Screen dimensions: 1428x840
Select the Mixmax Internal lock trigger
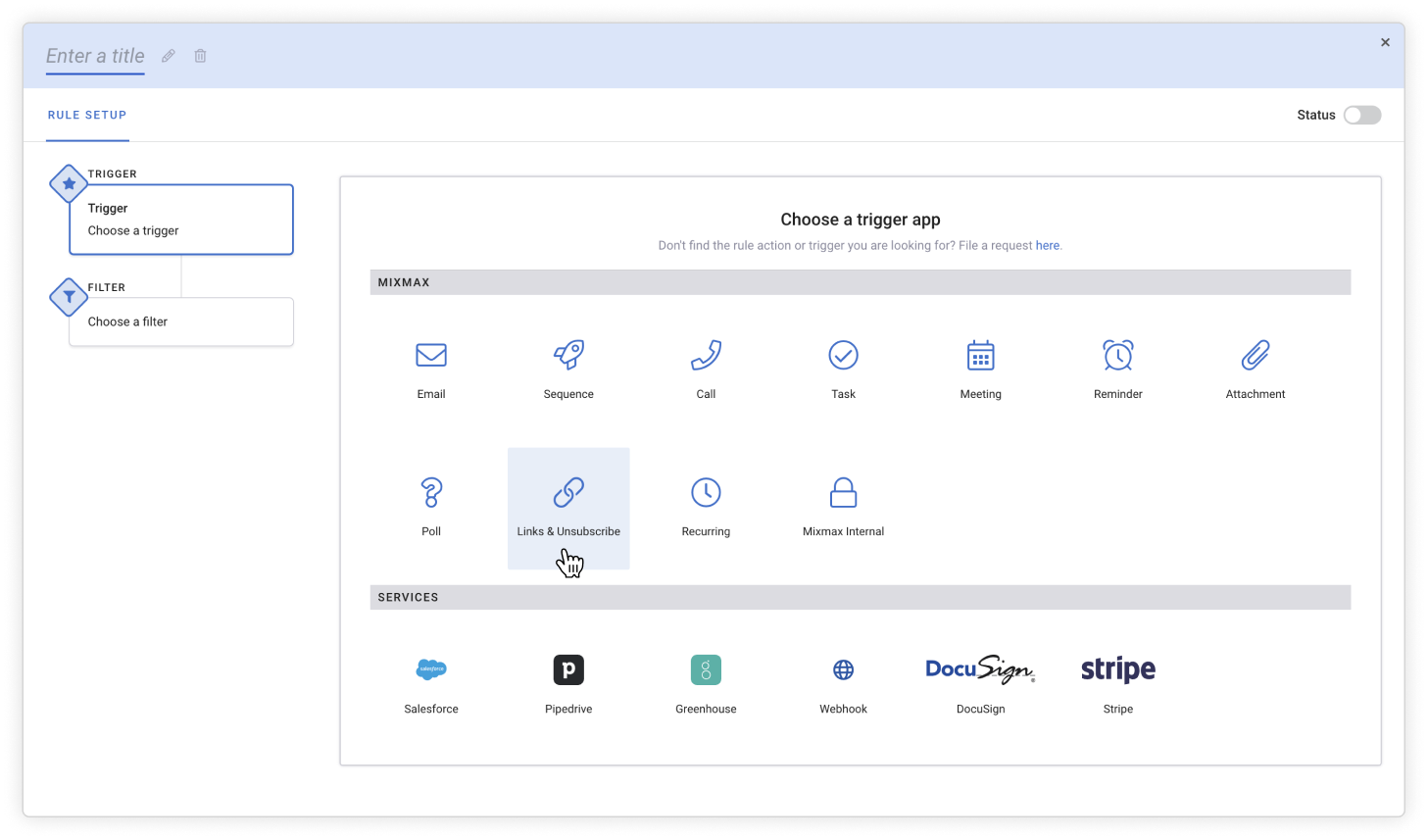[x=843, y=492]
